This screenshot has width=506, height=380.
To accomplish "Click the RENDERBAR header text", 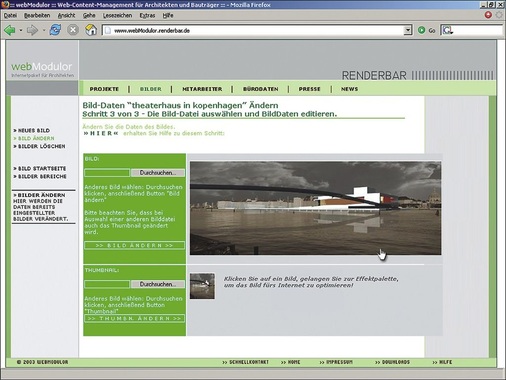I will tap(374, 76).
